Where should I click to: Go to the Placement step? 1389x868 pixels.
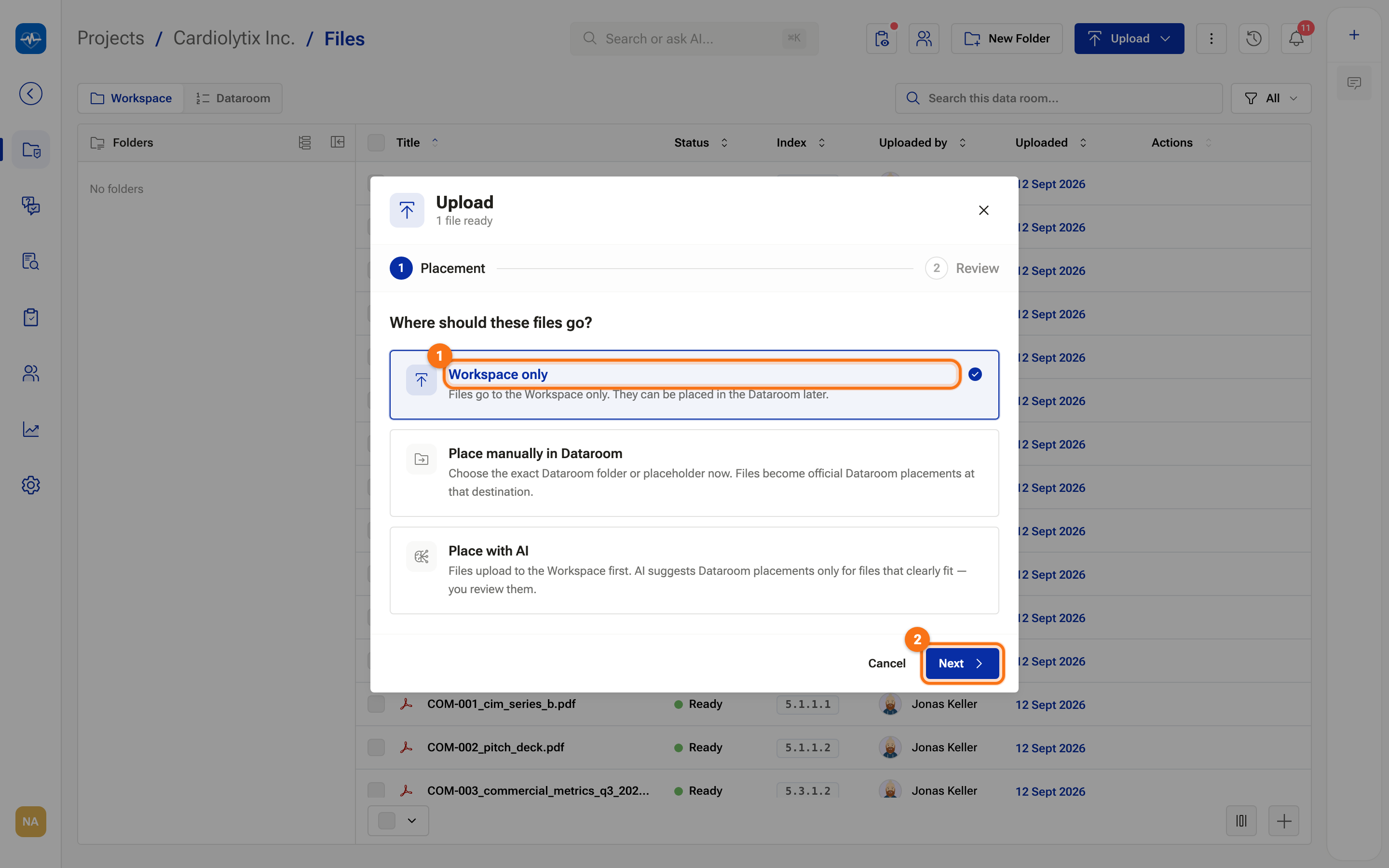click(x=437, y=268)
